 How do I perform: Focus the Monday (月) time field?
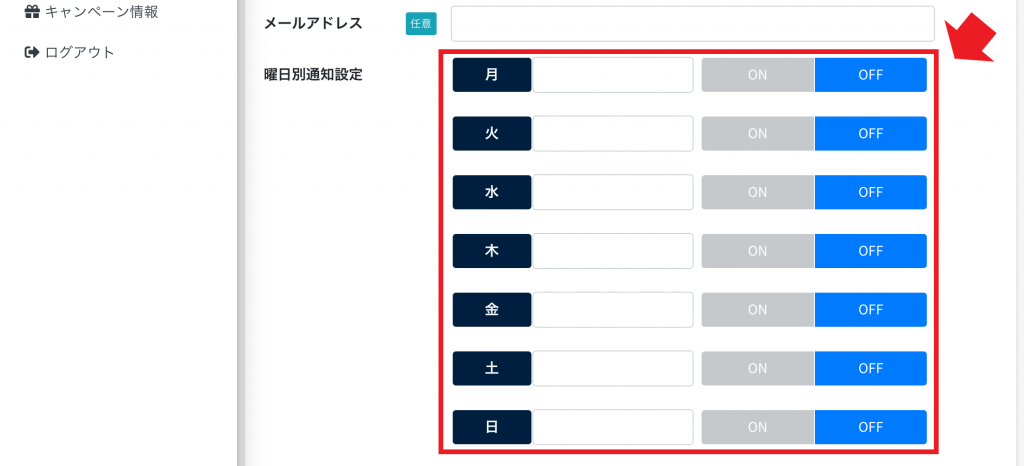(x=613, y=74)
